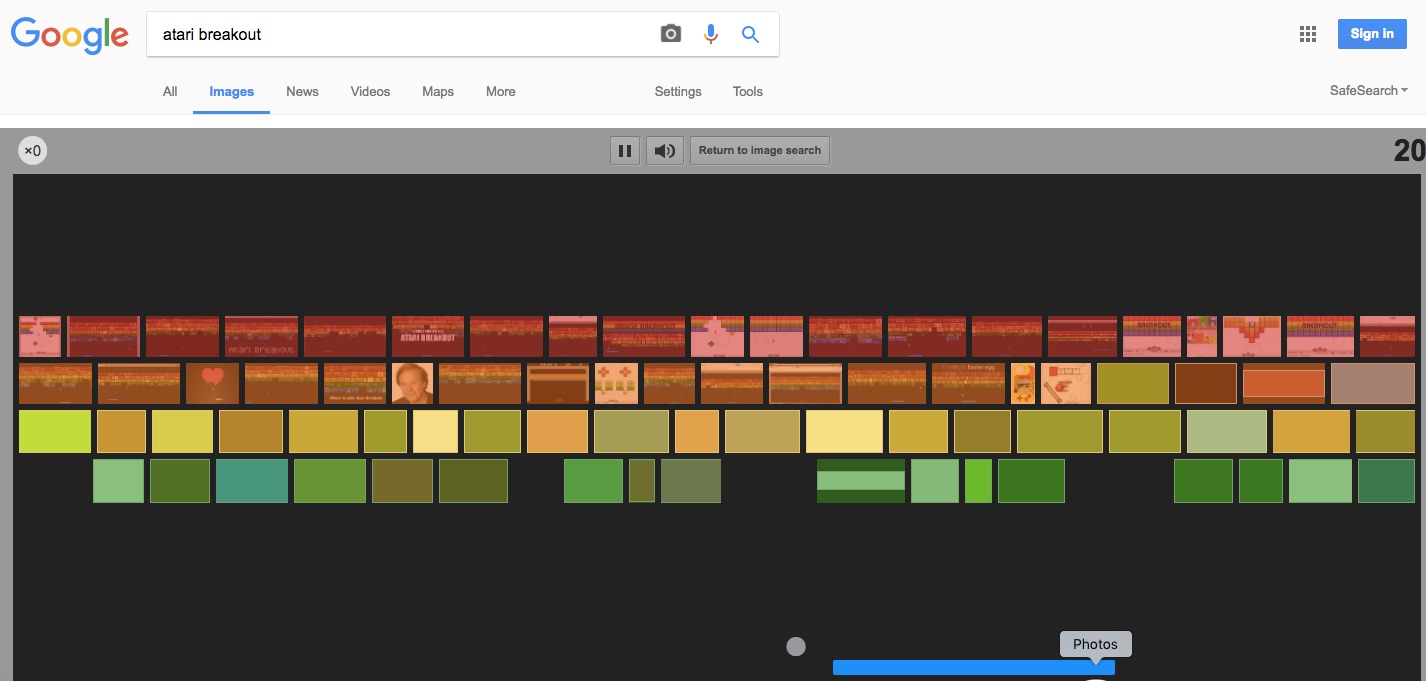This screenshot has width=1426, height=681.
Task: Click the Photos tooltip label
Action: [1095, 644]
